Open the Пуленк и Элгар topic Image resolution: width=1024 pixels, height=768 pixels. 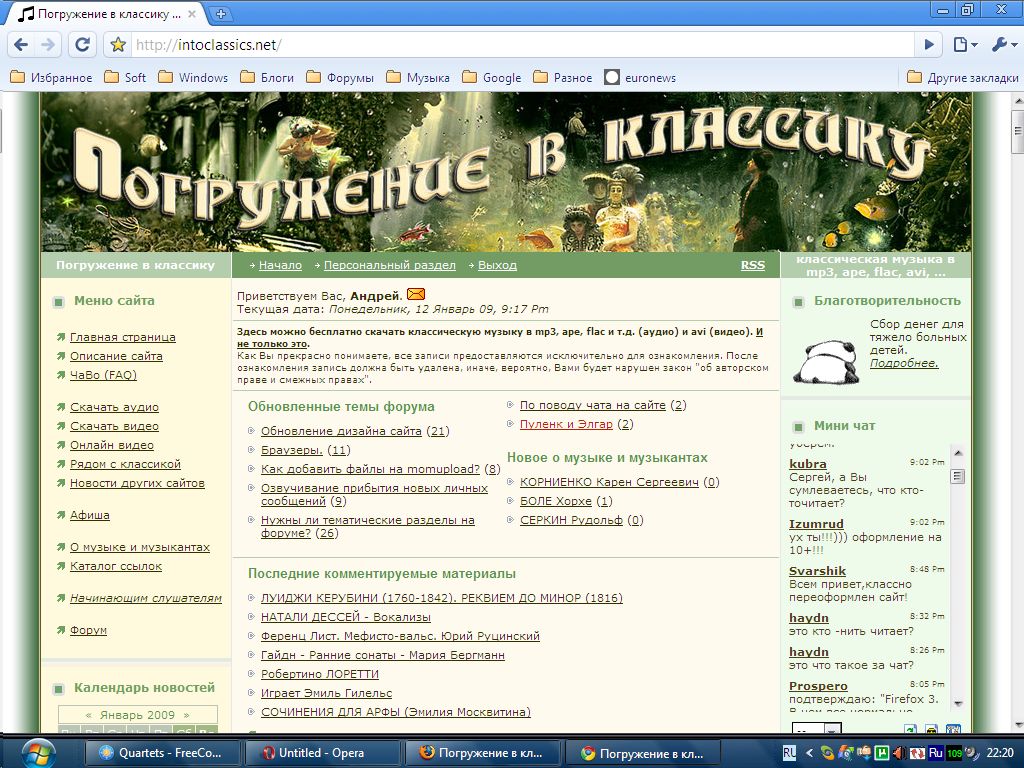tap(566, 424)
